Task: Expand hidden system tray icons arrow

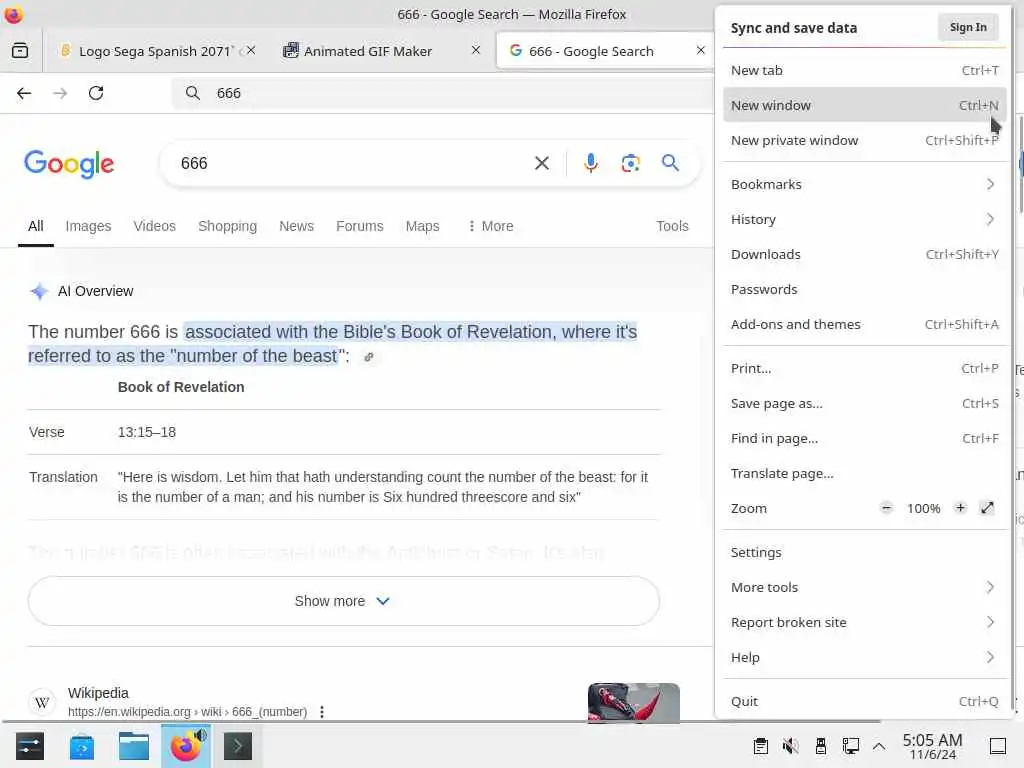Action: tap(879, 746)
